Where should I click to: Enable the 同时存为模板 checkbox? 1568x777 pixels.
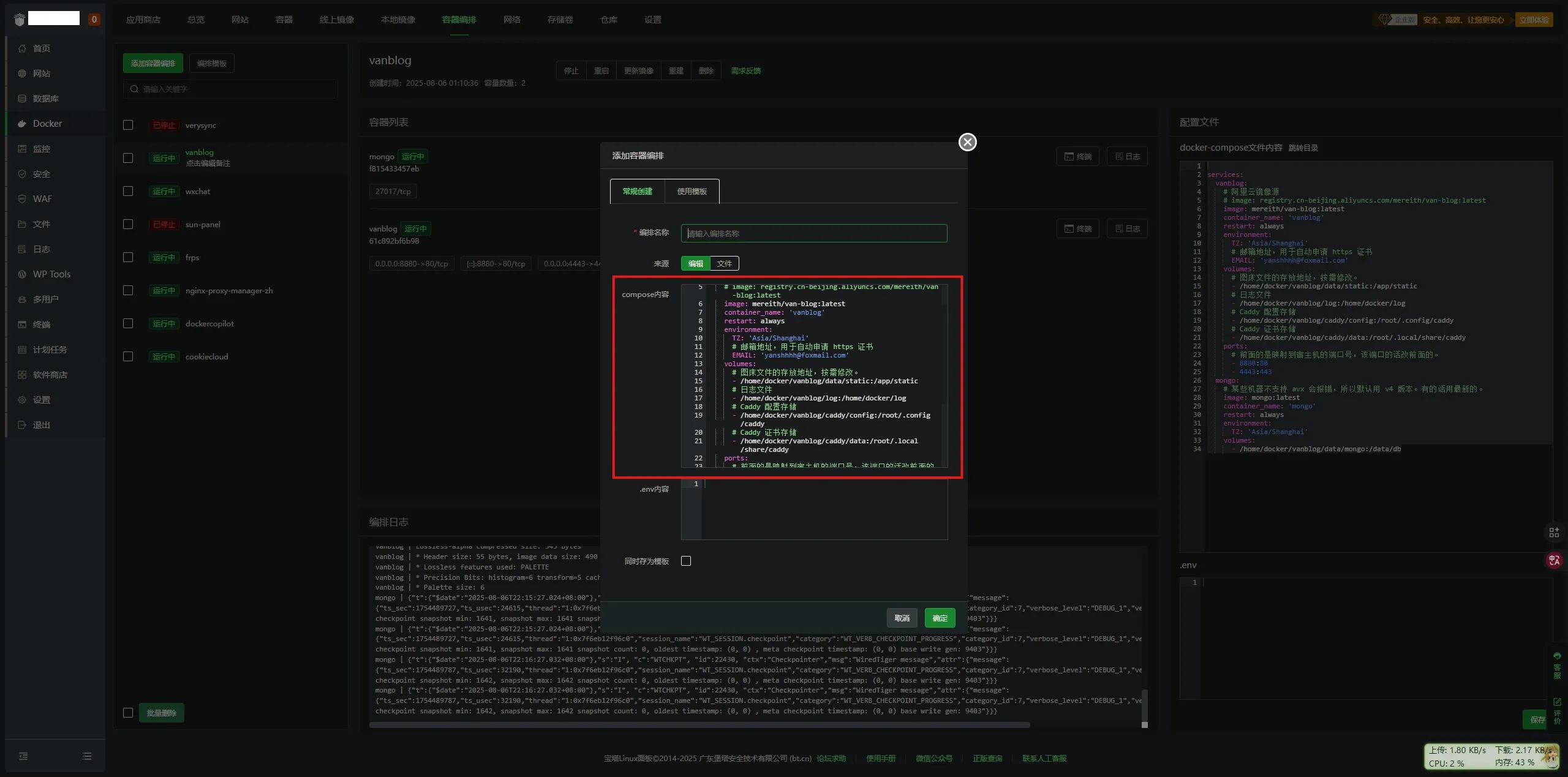pos(686,561)
